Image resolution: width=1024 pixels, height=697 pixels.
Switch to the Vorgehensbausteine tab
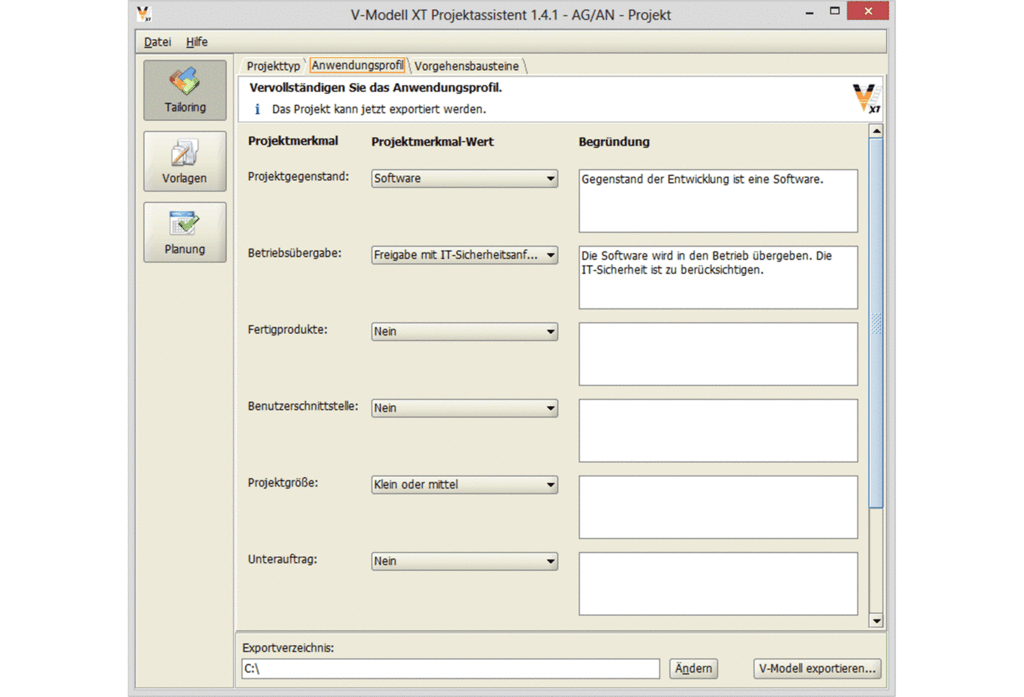click(466, 66)
